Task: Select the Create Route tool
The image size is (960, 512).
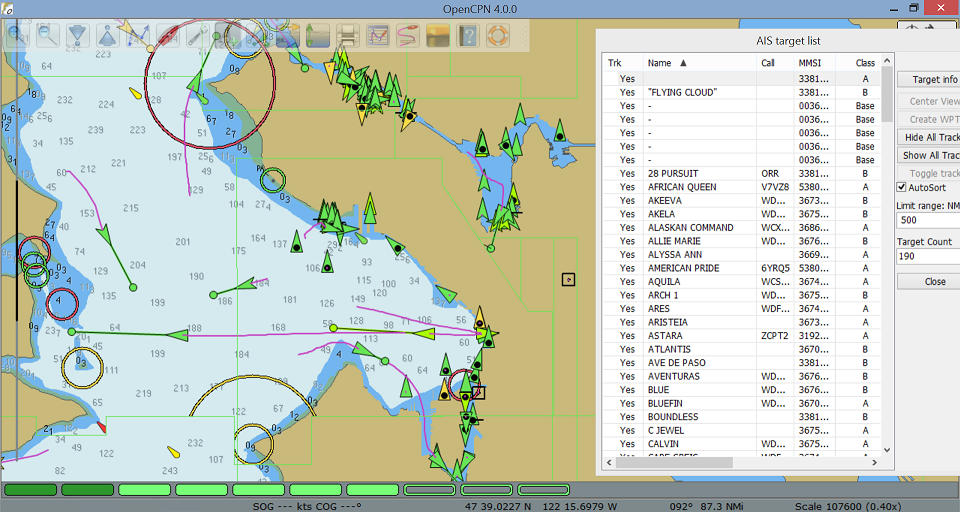Action: (x=137, y=36)
